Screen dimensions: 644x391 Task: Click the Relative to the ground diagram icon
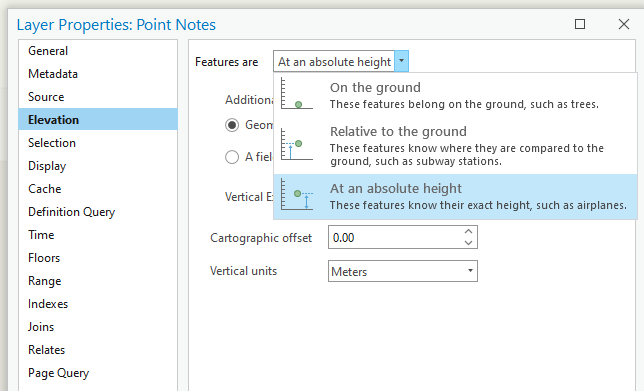point(297,144)
